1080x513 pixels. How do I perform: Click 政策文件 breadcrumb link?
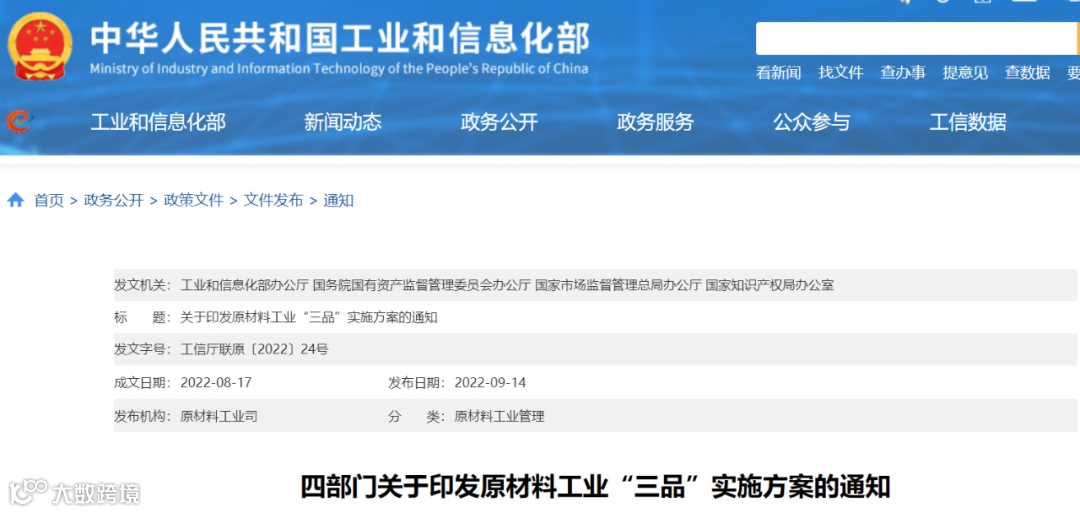click(x=194, y=200)
